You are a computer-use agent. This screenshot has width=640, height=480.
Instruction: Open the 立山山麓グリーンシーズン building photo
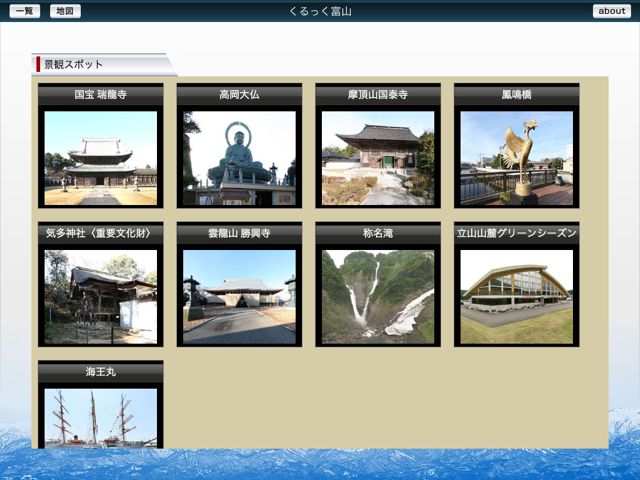(517, 297)
